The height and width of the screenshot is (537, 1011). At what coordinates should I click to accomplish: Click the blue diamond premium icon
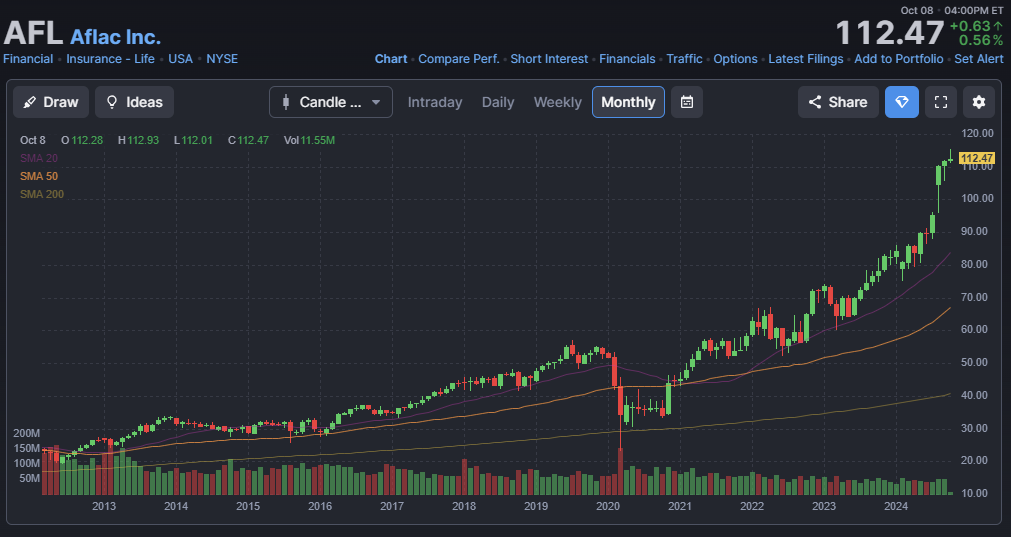pos(901,102)
